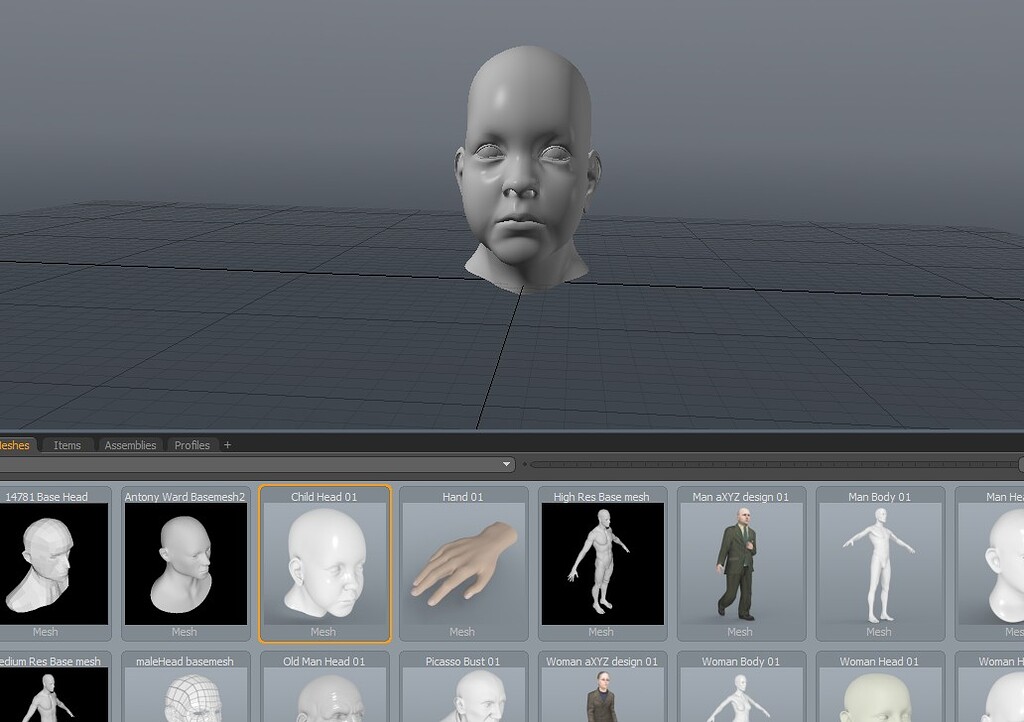Click the plus icon to add a new browser tab

[227, 445]
